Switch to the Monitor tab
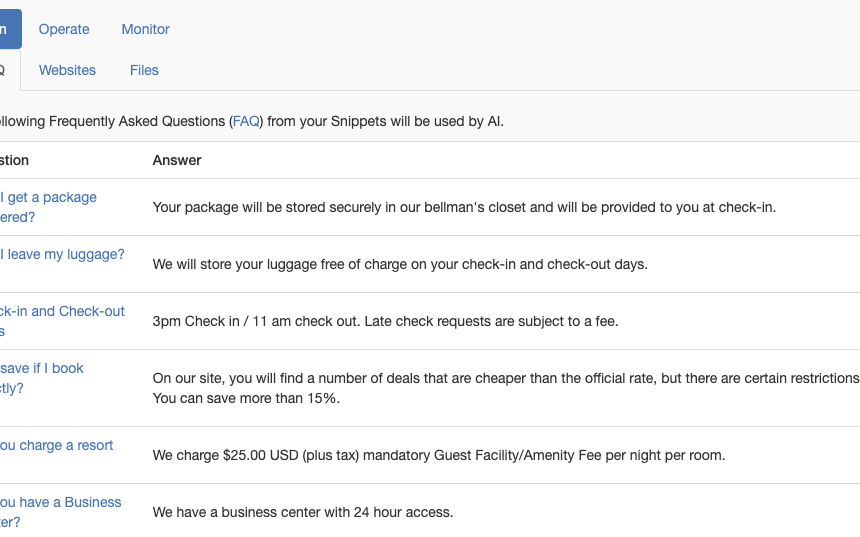The height and width of the screenshot is (537, 860). [x=145, y=29]
